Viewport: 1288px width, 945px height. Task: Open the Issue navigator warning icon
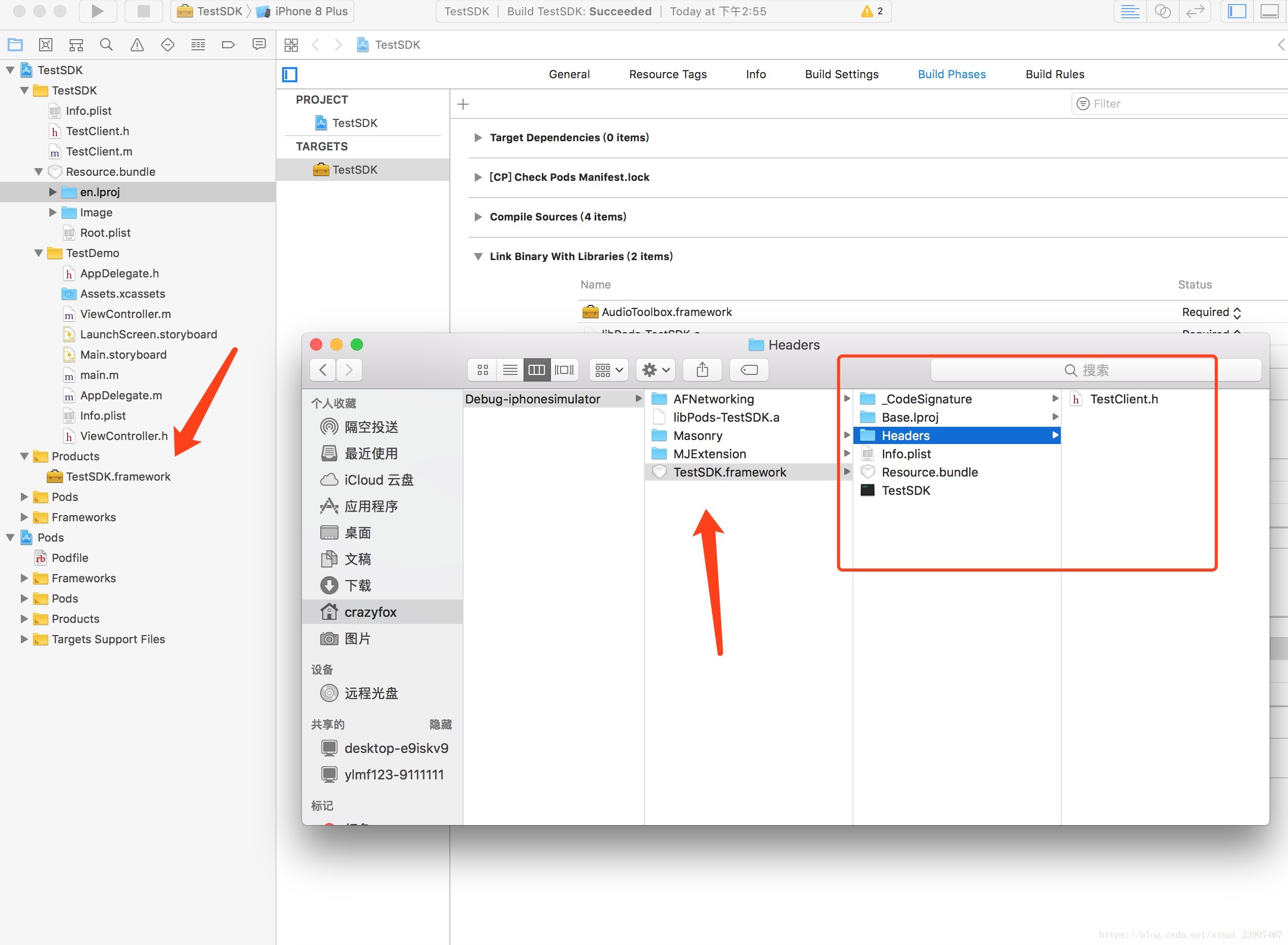[137, 45]
